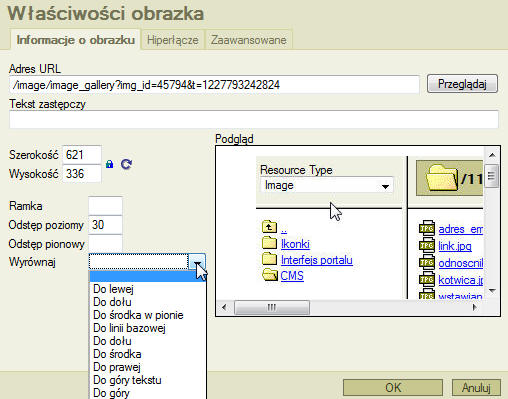This screenshot has height=399, width=508.
Task: Expand the Resource Type Image dropdown
Action: pyautogui.click(x=385, y=186)
